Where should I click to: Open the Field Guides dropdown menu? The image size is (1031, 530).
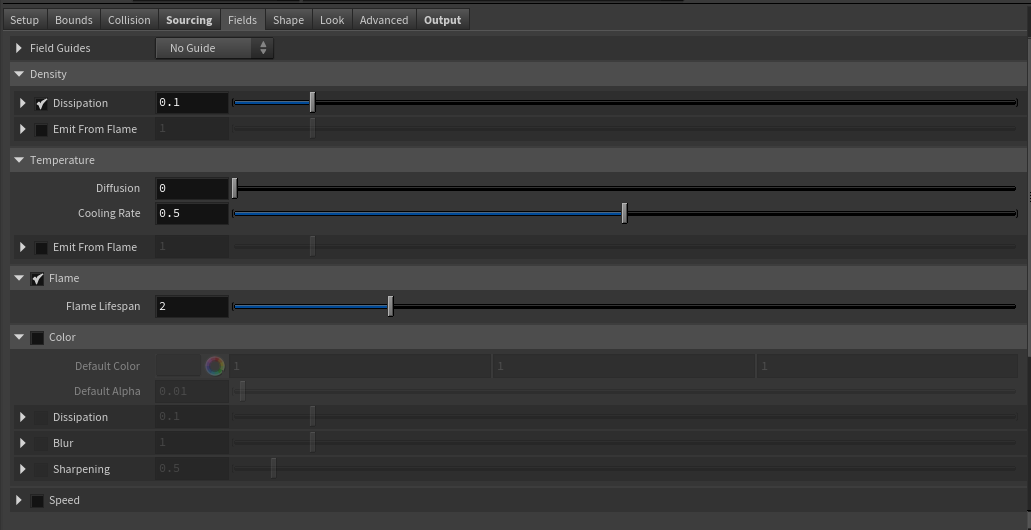[x=214, y=48]
